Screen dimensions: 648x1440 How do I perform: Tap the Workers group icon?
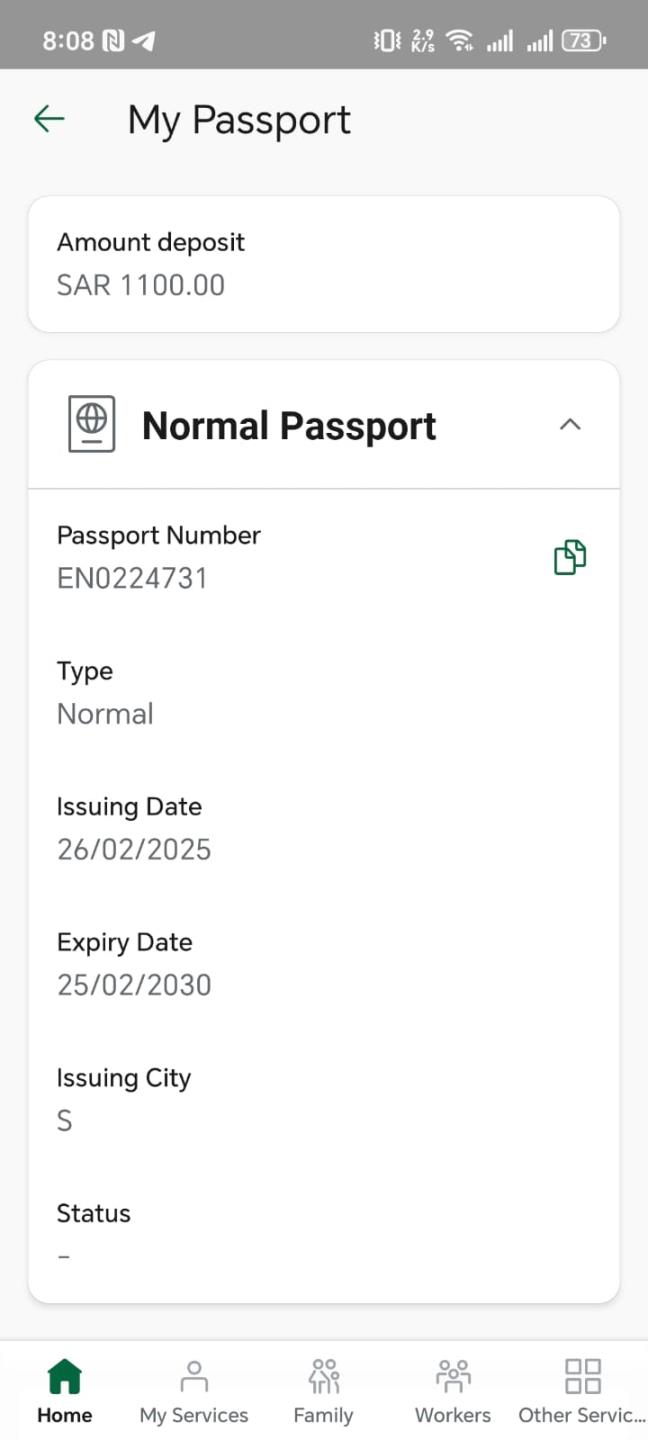point(453,1376)
